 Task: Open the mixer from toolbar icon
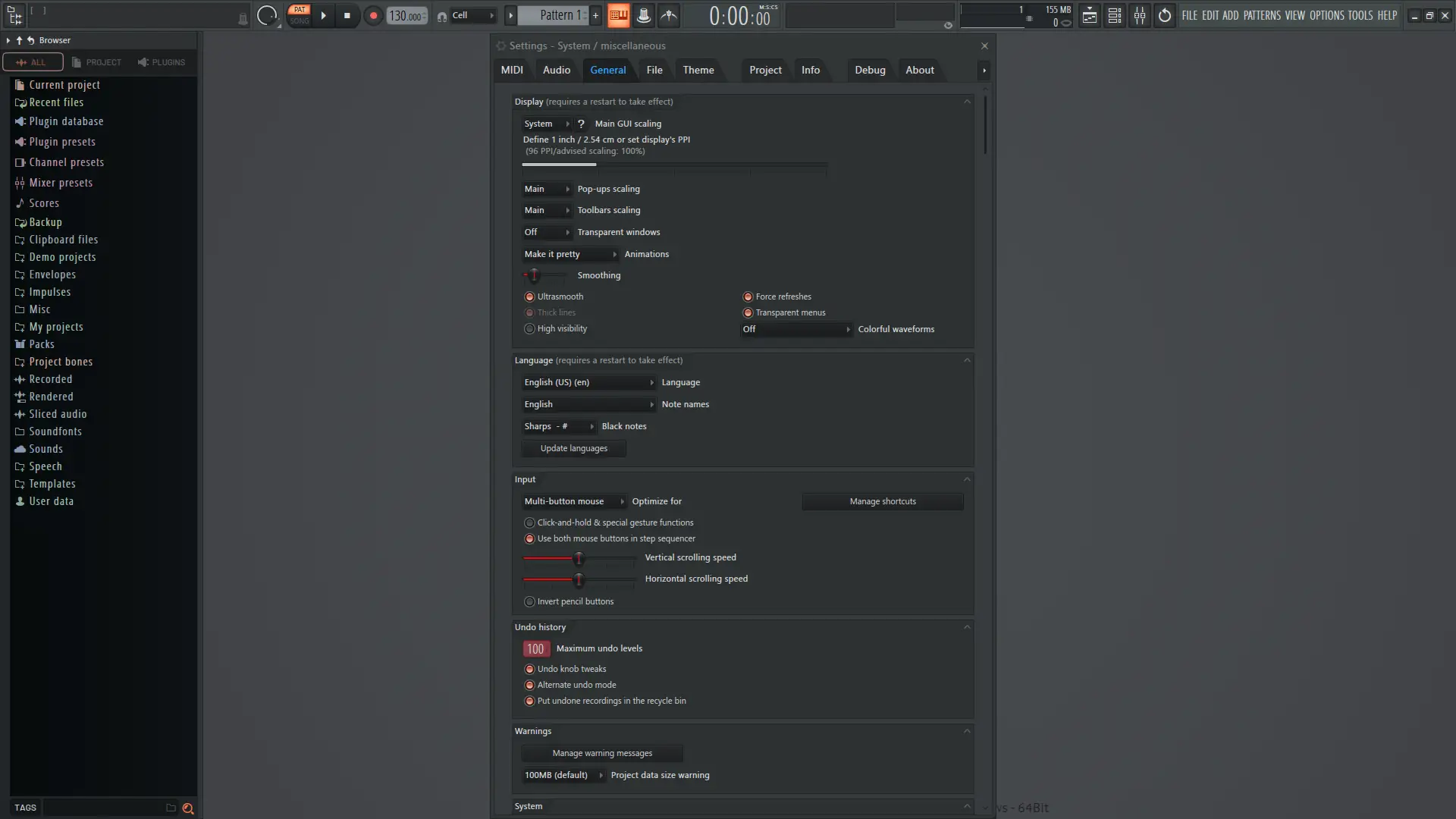click(1140, 15)
